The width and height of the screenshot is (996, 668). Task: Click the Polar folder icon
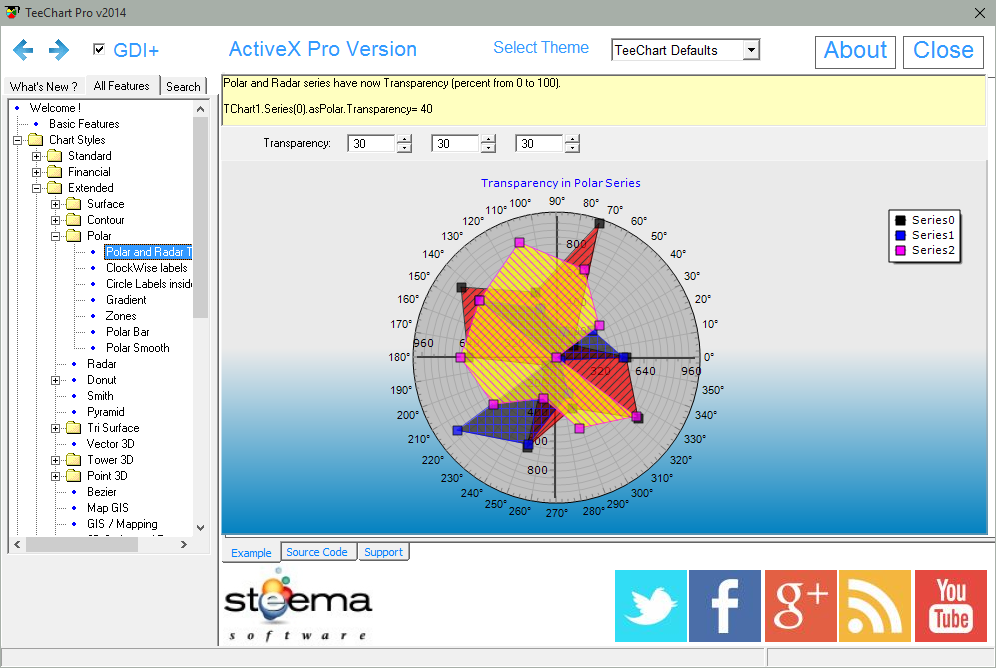[x=74, y=236]
